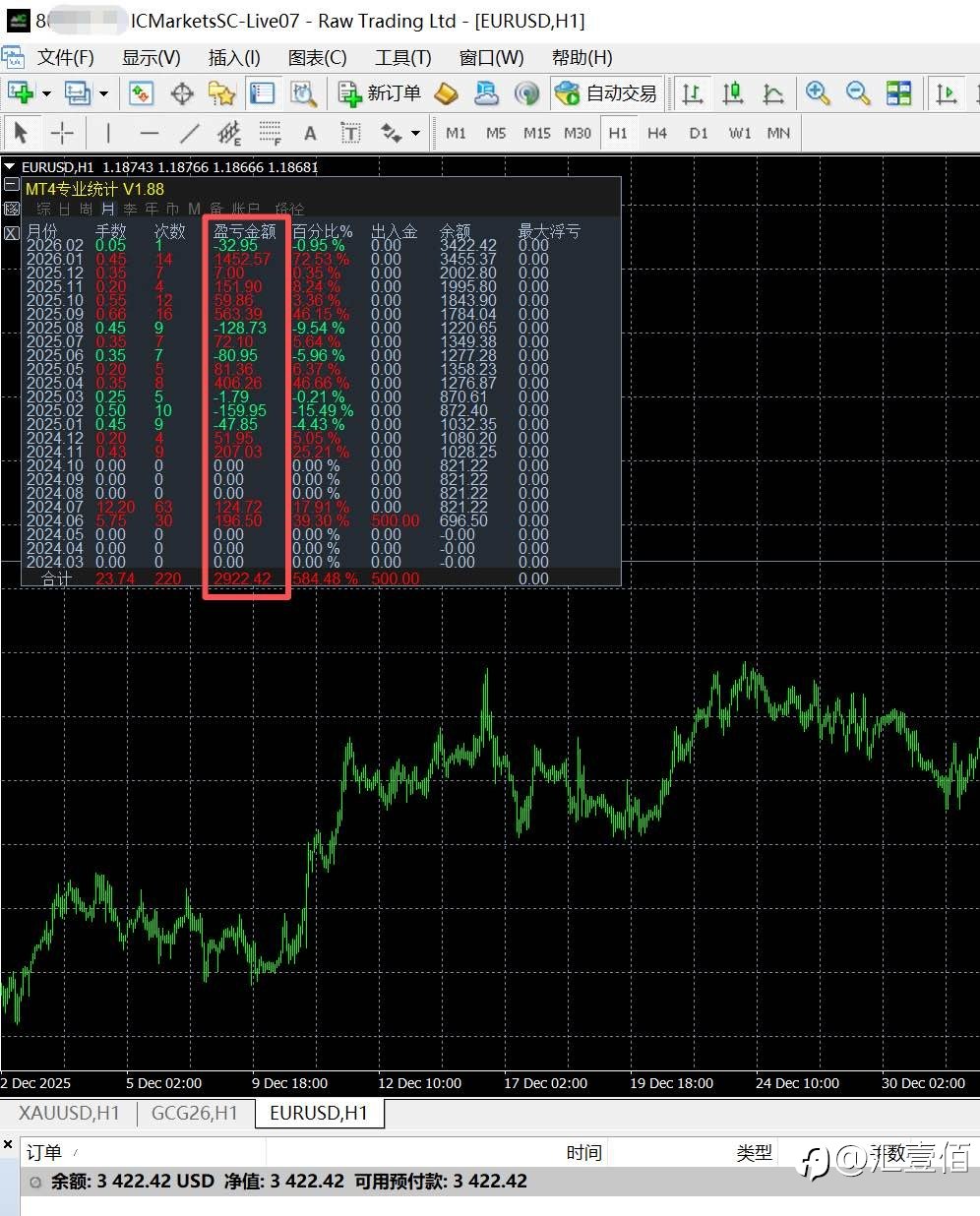Toggle the Terminal panel icon
980x1216 pixels.
point(262,93)
